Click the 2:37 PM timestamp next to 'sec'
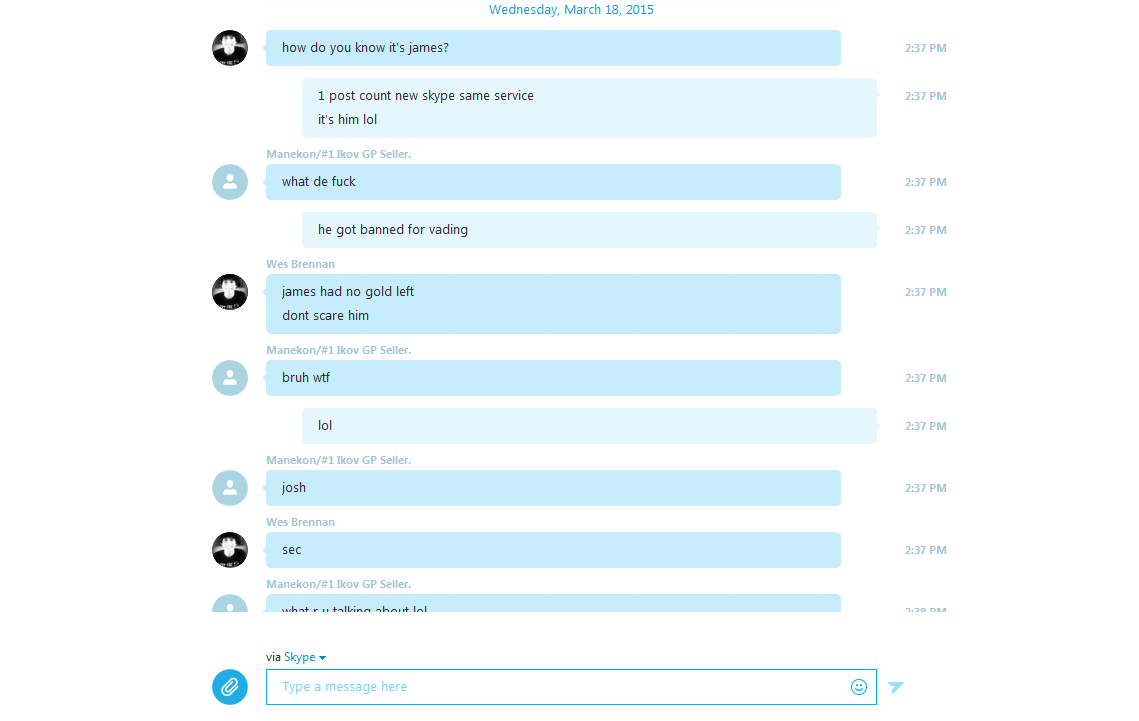Image resolution: width=1139 pixels, height=721 pixels. pyautogui.click(x=925, y=550)
